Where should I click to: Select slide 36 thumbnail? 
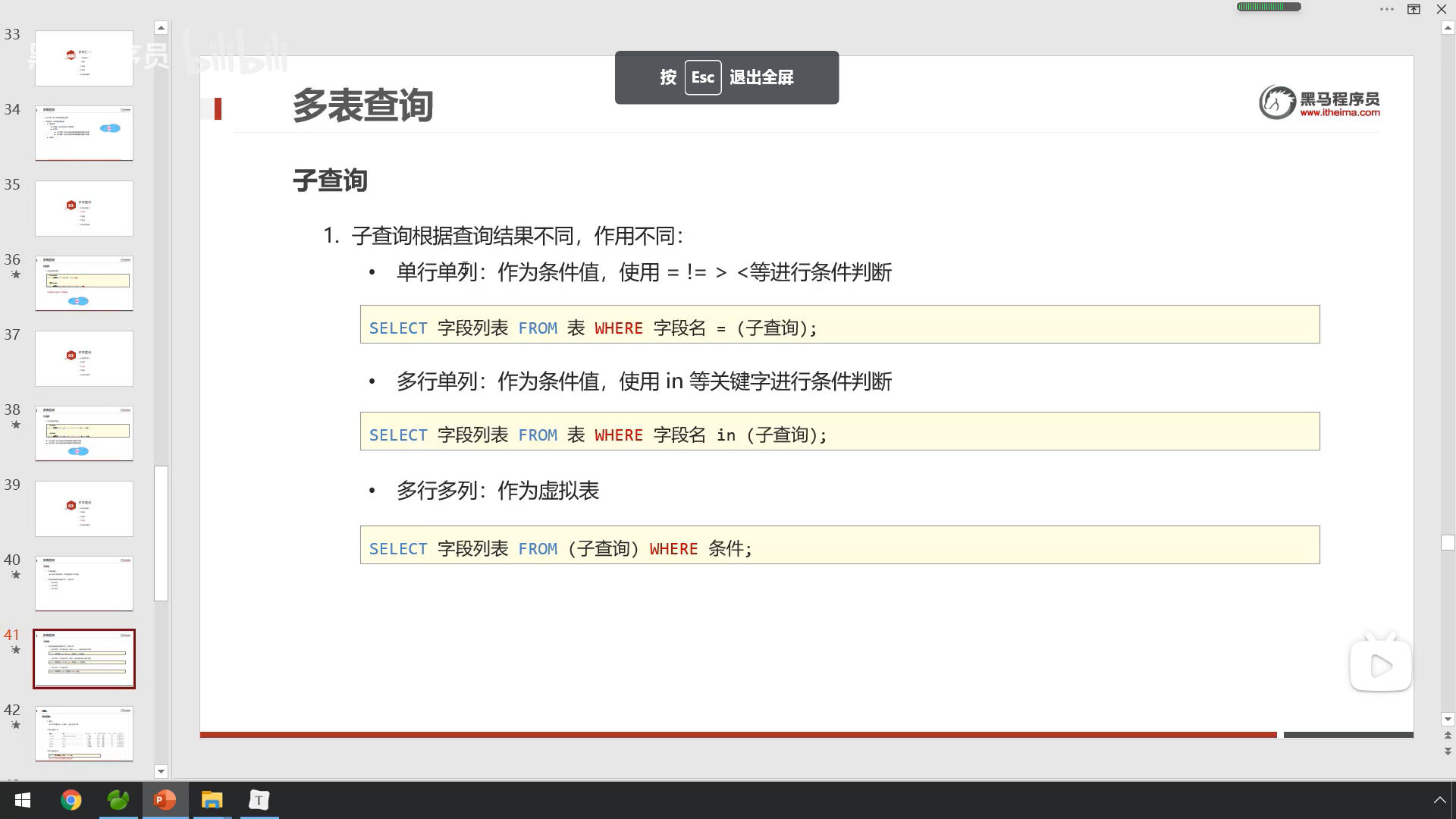pos(84,283)
